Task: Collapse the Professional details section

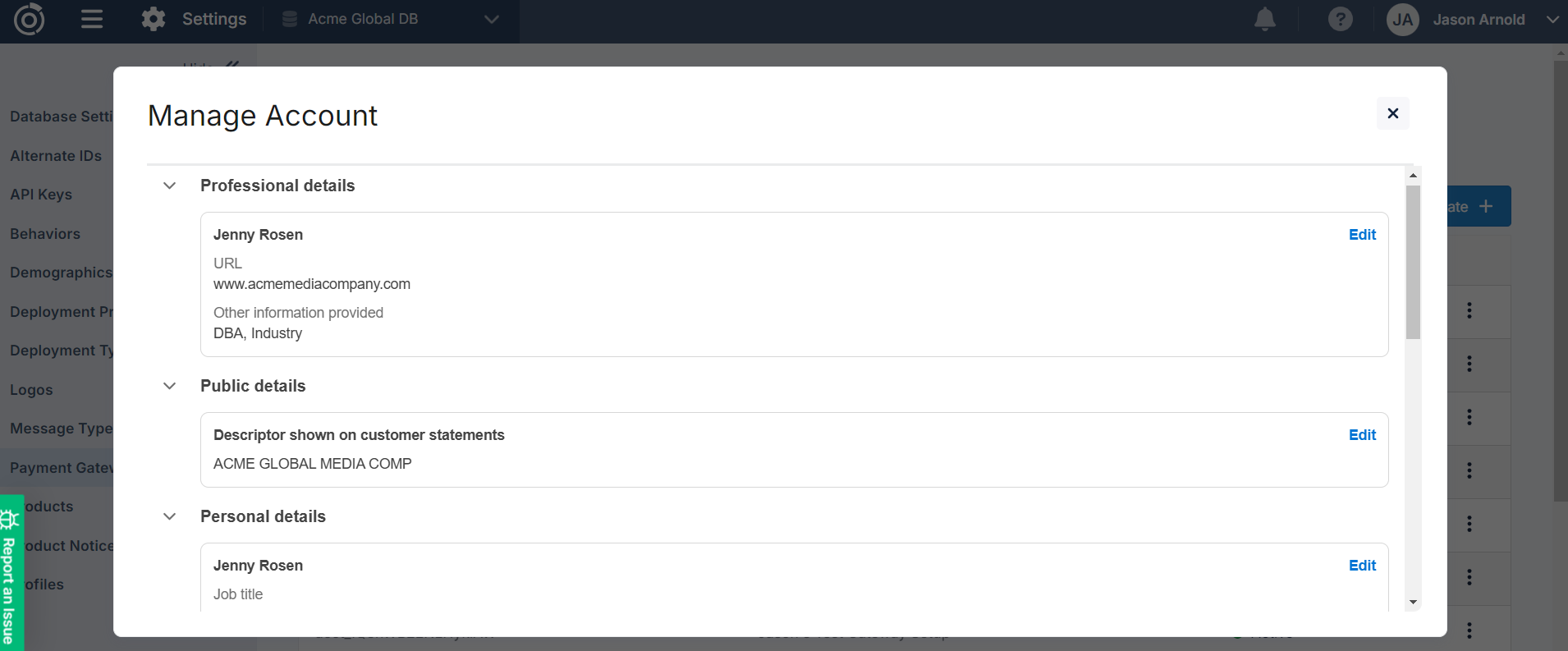Action: (x=170, y=186)
